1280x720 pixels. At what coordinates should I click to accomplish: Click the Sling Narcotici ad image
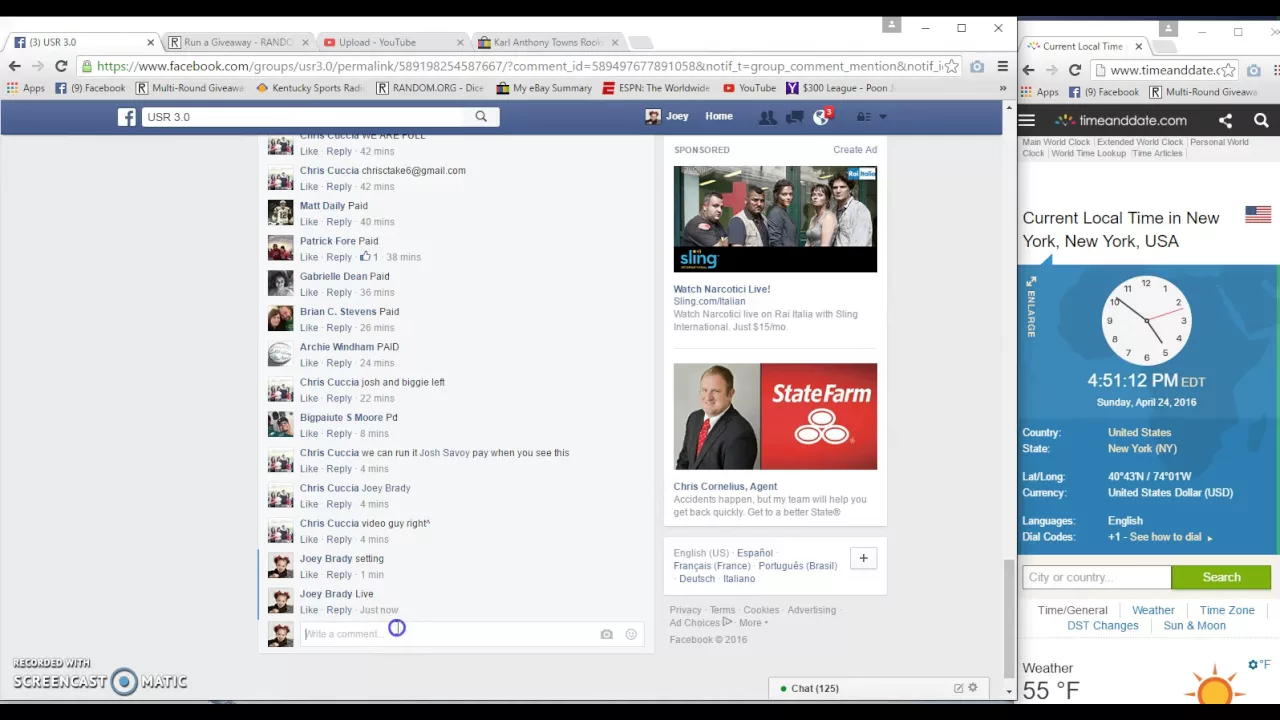click(775, 218)
